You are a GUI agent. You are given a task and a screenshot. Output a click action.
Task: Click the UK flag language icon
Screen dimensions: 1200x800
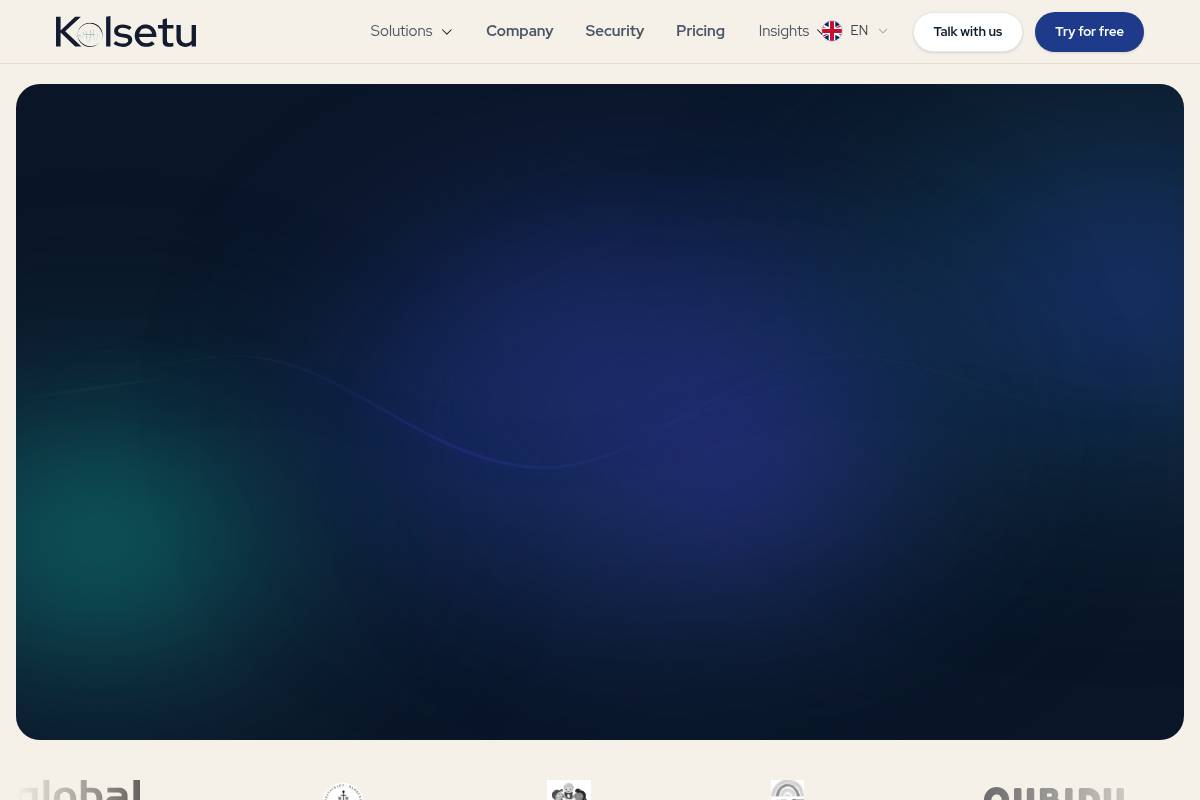(832, 31)
